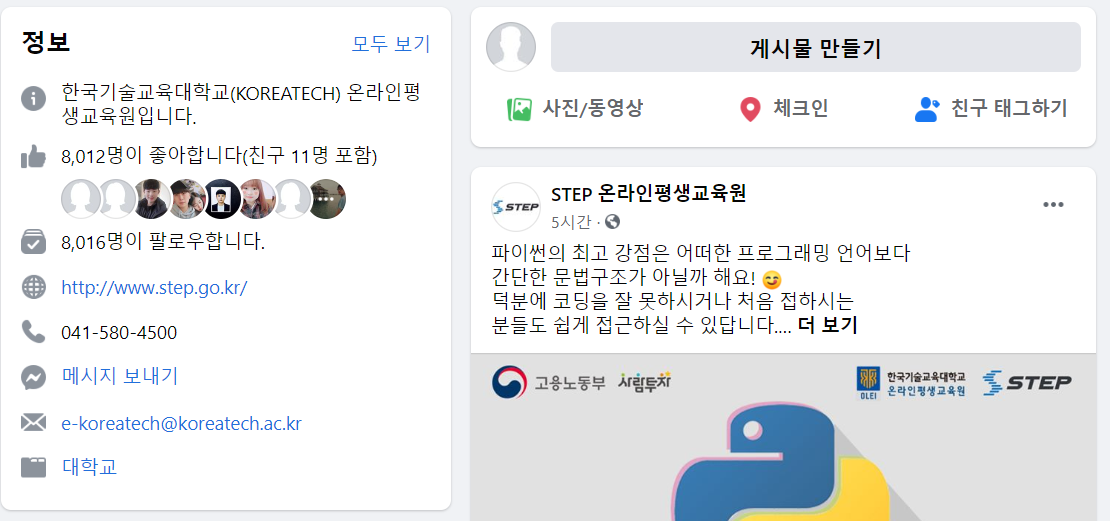
Task: Select 친구 태그하기
Action: (x=990, y=109)
